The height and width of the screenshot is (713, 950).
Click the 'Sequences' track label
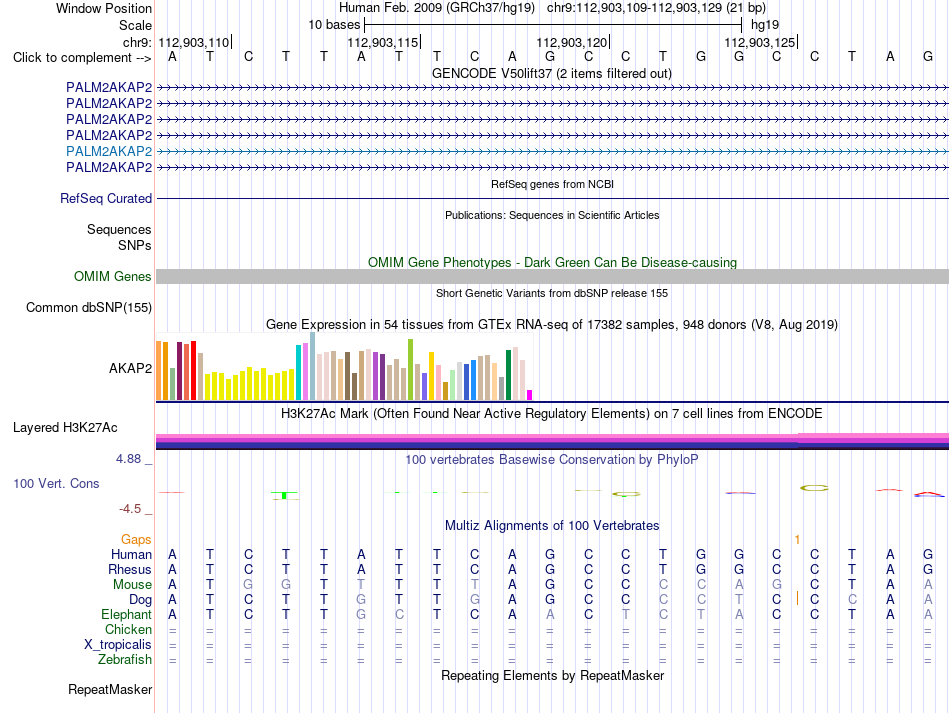click(119, 230)
